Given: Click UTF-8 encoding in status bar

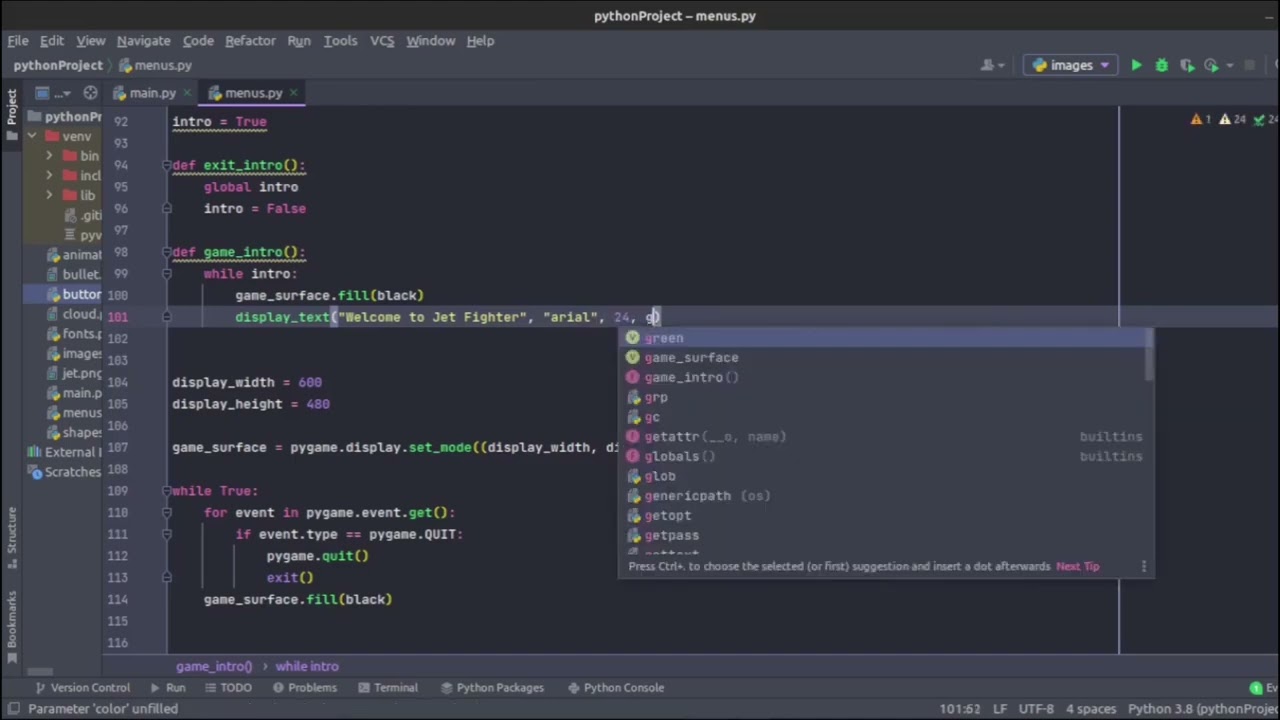Looking at the screenshot, I should (1036, 709).
